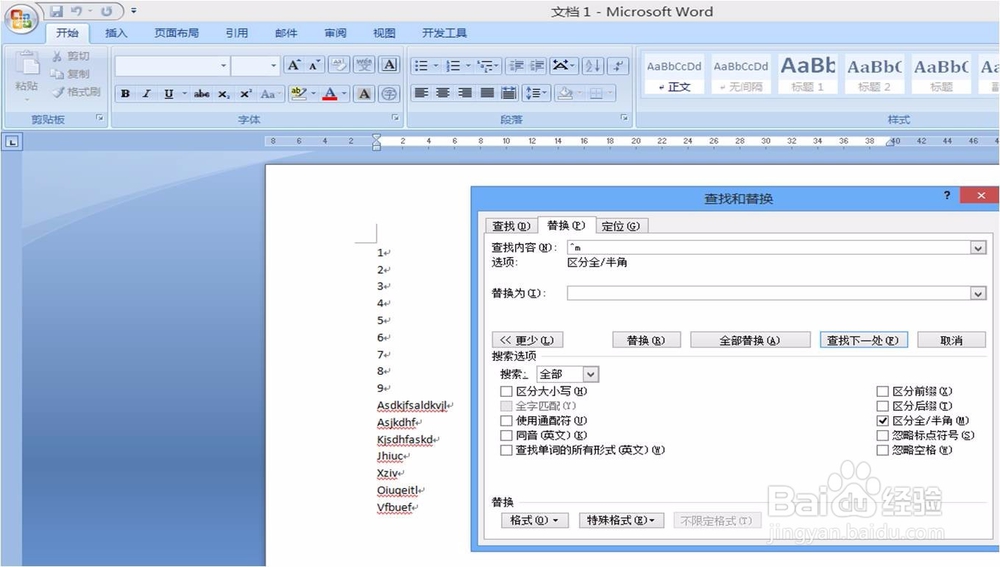The width and height of the screenshot is (1000, 567).
Task: Open the 插入 ribbon tab
Action: pyautogui.click(x=116, y=33)
